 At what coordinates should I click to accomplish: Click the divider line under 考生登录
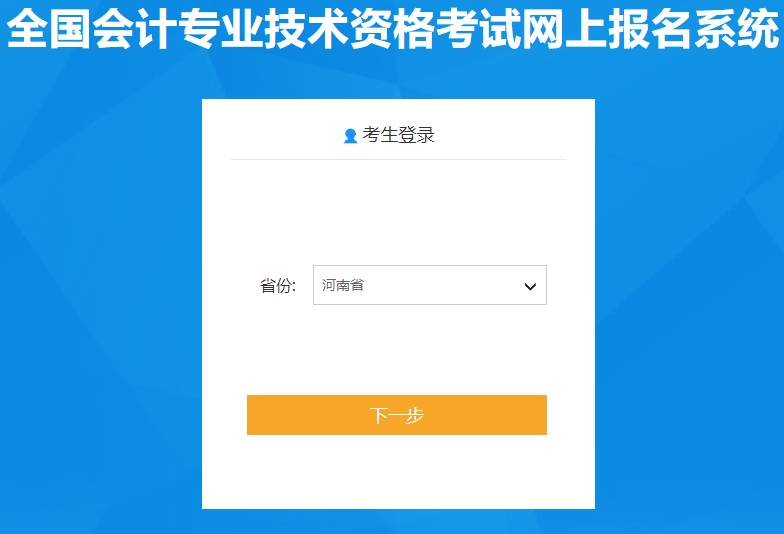click(398, 160)
